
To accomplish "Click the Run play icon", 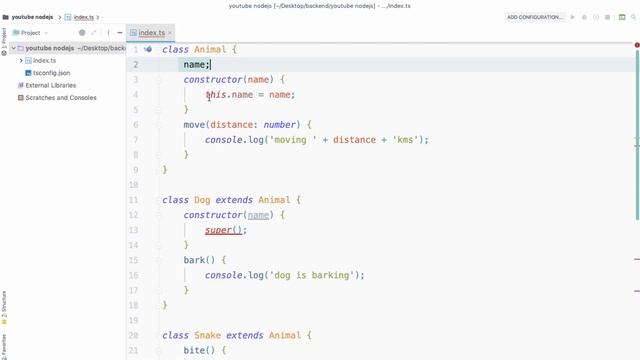I will [573, 17].
